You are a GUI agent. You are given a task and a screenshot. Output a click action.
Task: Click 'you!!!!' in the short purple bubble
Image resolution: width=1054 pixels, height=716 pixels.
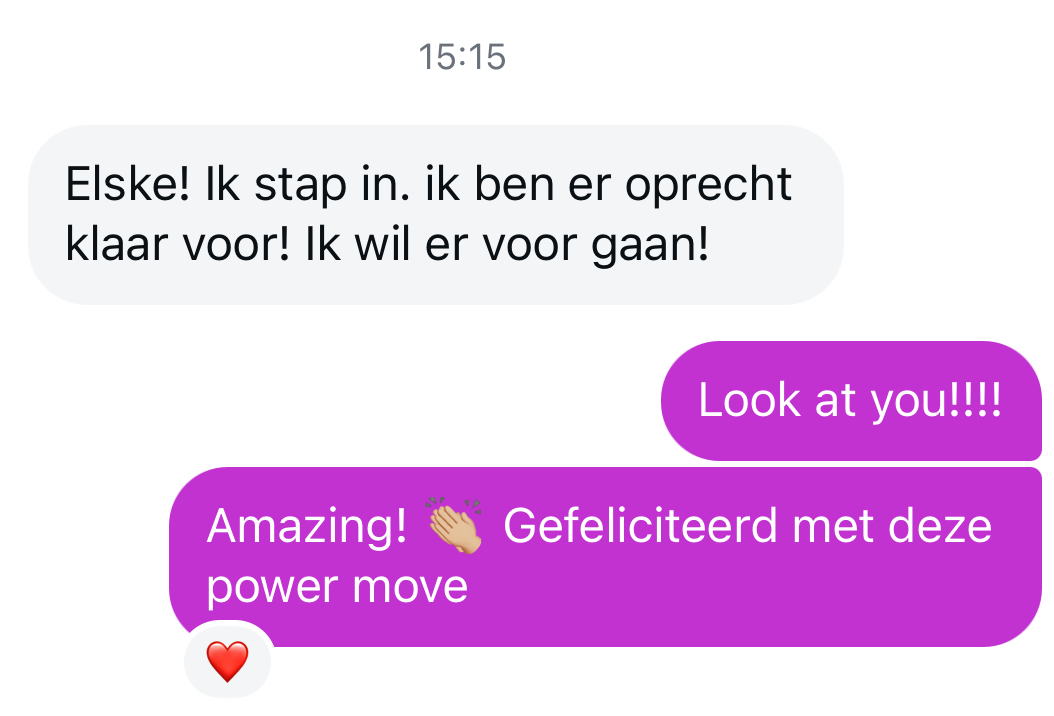tap(936, 403)
